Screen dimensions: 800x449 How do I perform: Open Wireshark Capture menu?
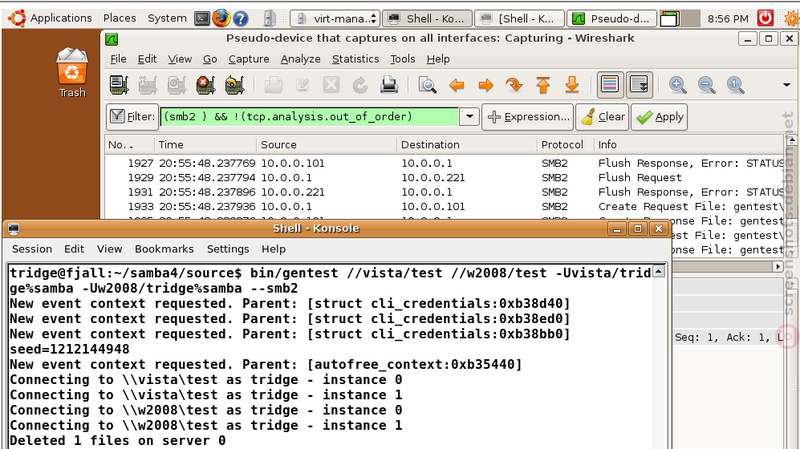point(248,59)
